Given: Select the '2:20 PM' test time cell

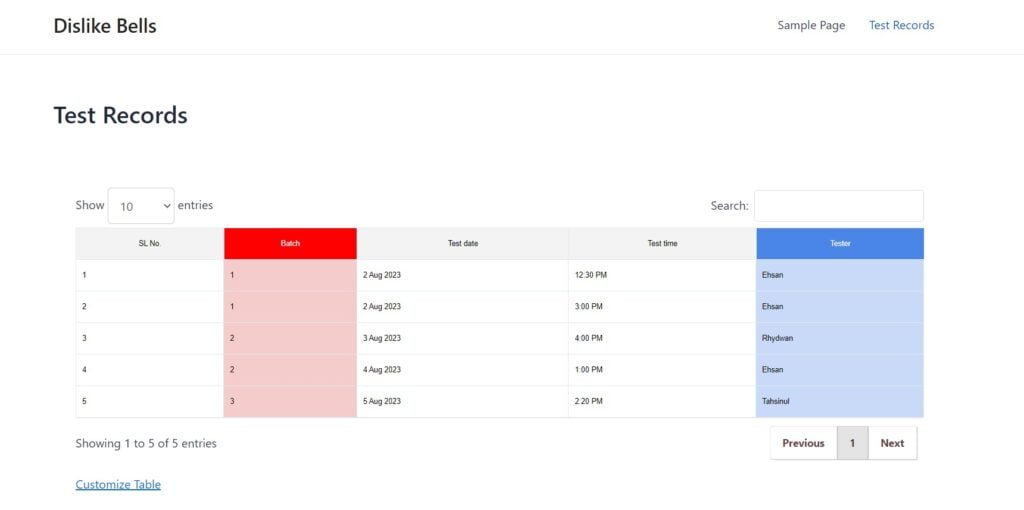Looking at the screenshot, I should [662, 401].
